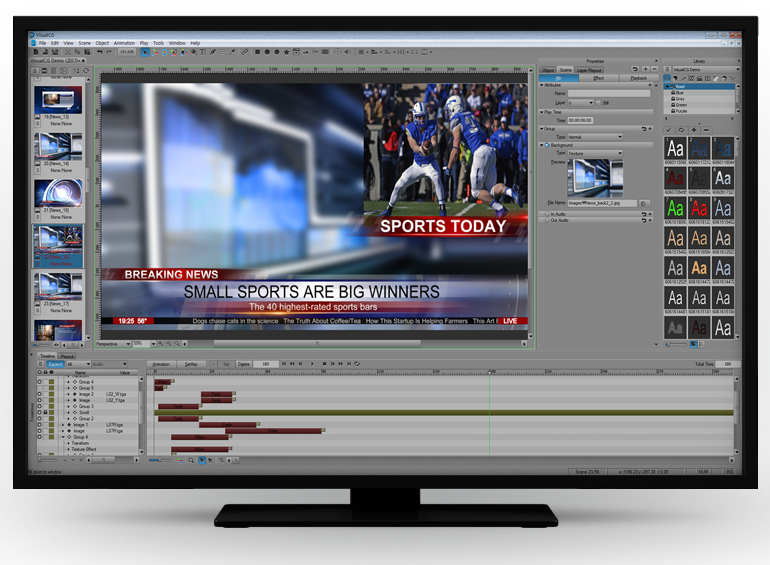Click the timeline magnifier icon at bottom
The height and width of the screenshot is (565, 770).
[191, 460]
